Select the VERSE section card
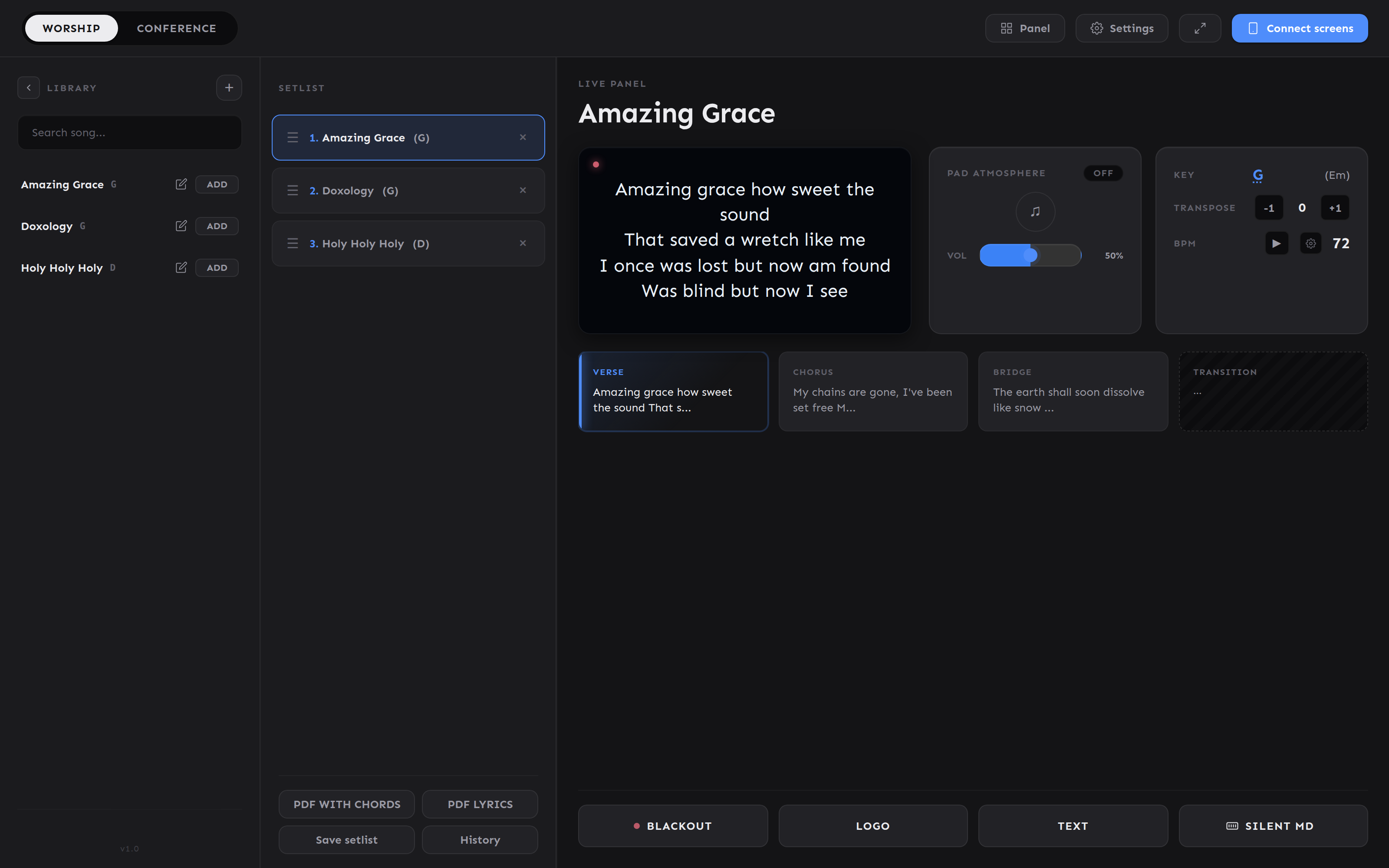The width and height of the screenshot is (1389, 868). pos(673,391)
